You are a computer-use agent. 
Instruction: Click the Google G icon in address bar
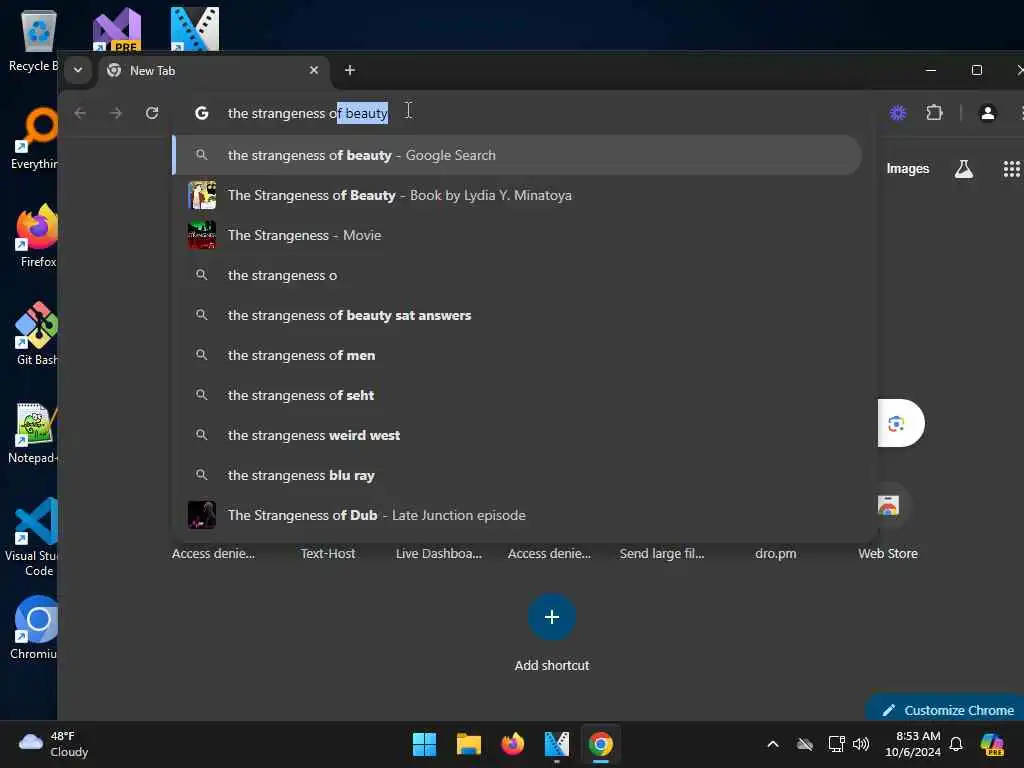[x=202, y=113]
